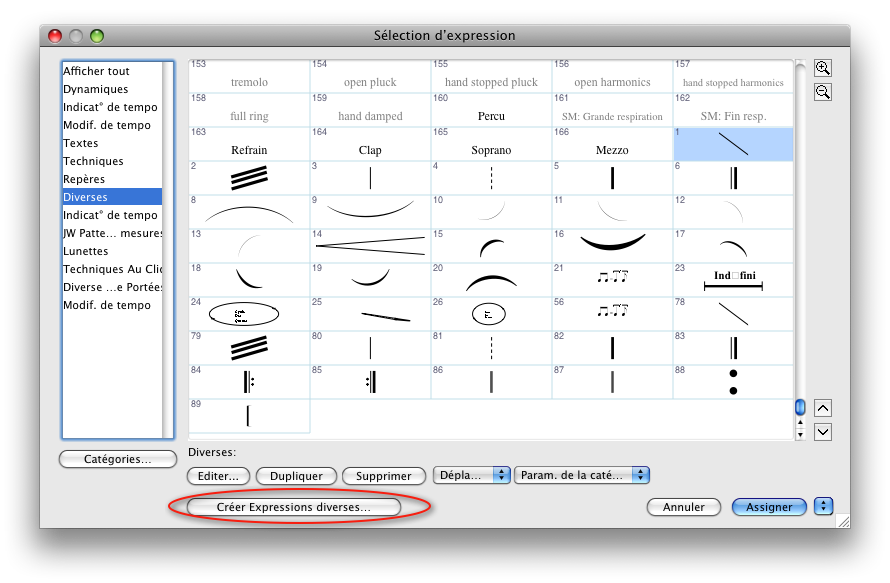Image resolution: width=890 pixels, height=583 pixels.
Task: Click the down arrow move button
Action: coord(823,432)
